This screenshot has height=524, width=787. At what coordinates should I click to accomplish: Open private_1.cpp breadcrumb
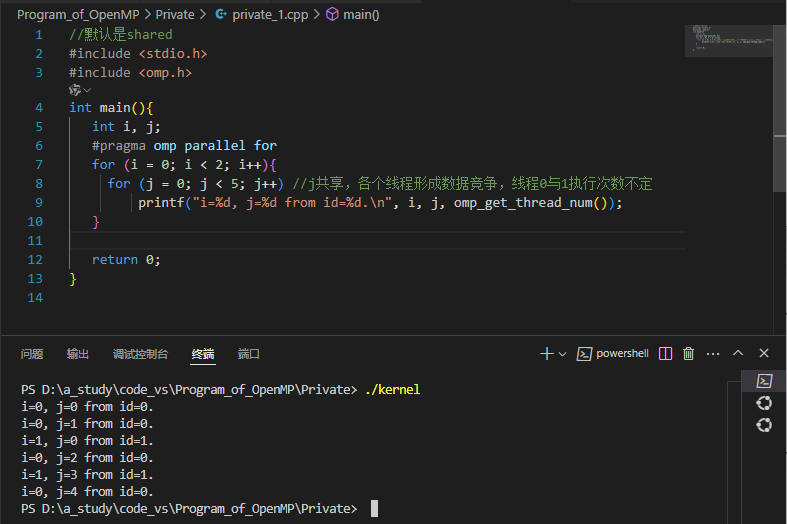tap(270, 15)
